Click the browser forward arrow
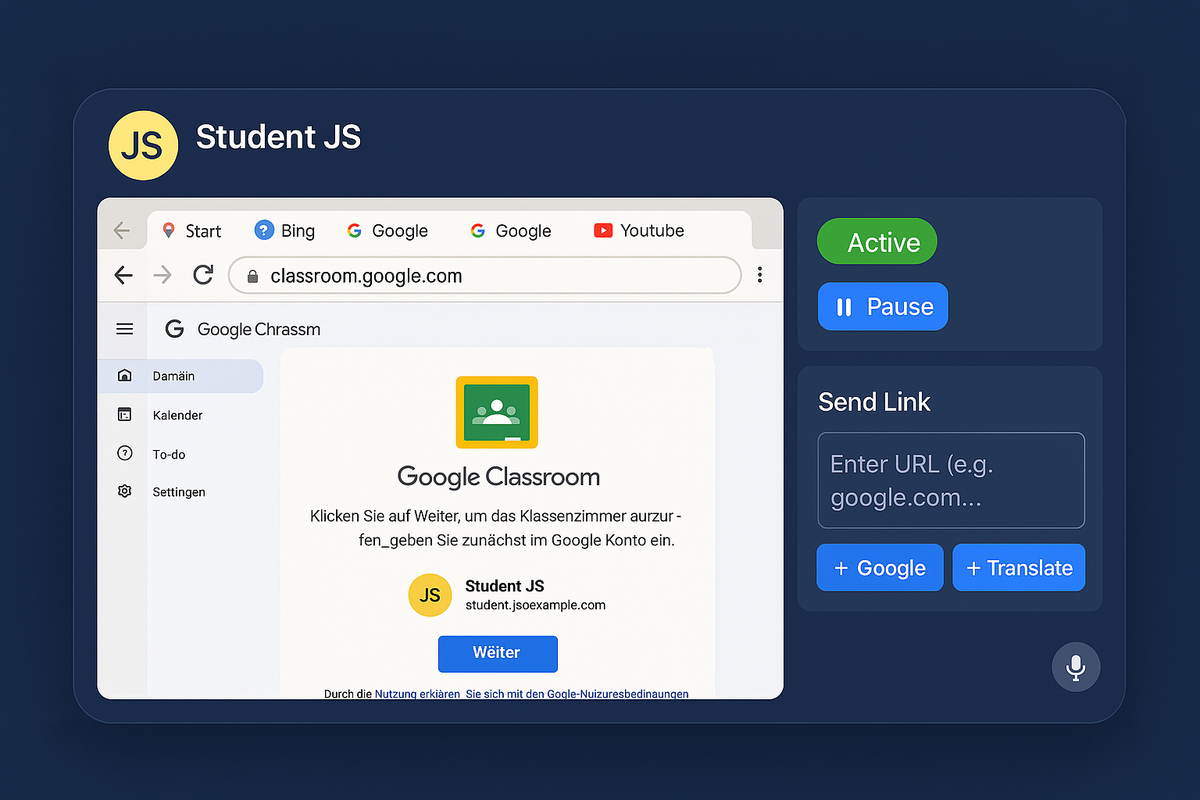The width and height of the screenshot is (1200, 800). pos(163,275)
